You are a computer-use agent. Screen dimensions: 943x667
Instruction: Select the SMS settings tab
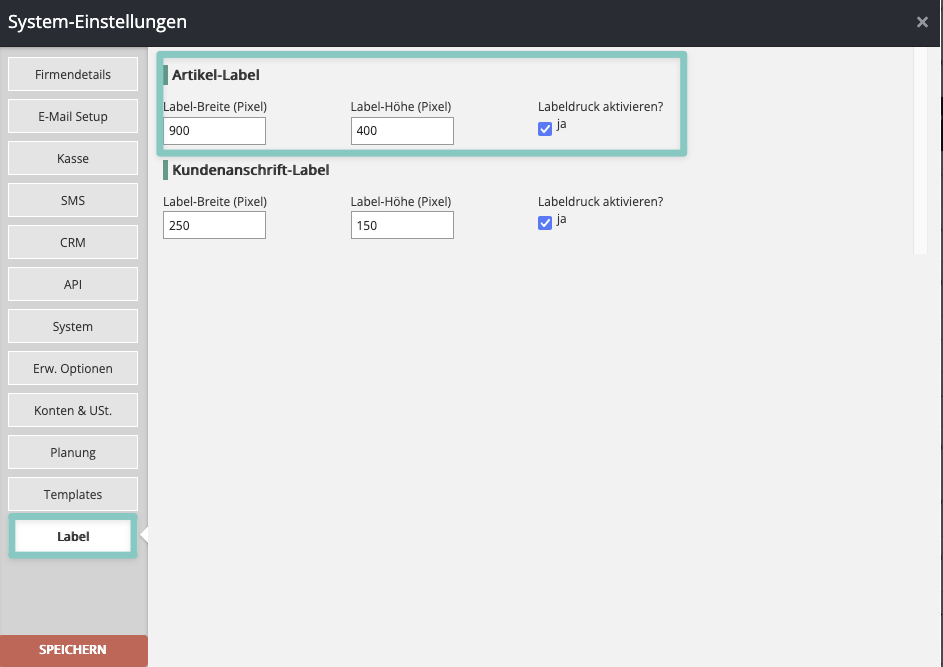73,201
